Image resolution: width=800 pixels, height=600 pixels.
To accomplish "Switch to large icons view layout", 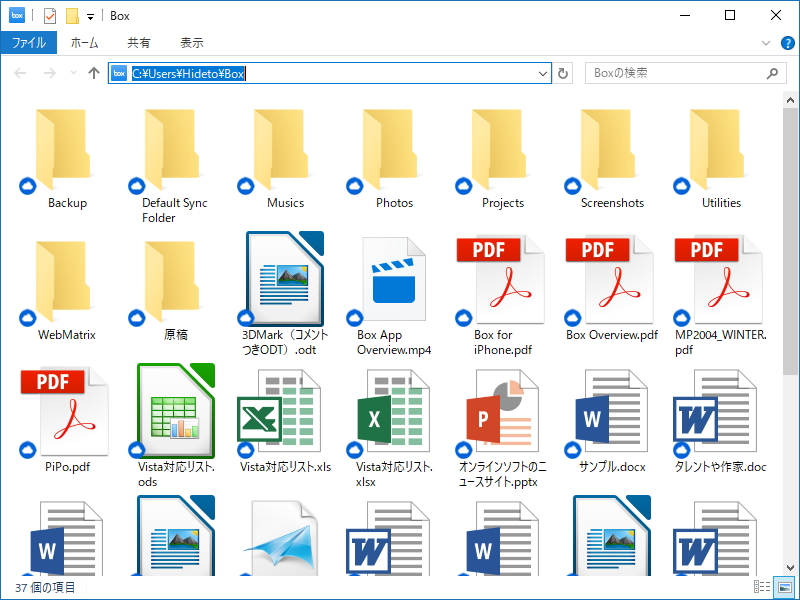I will 784,587.
